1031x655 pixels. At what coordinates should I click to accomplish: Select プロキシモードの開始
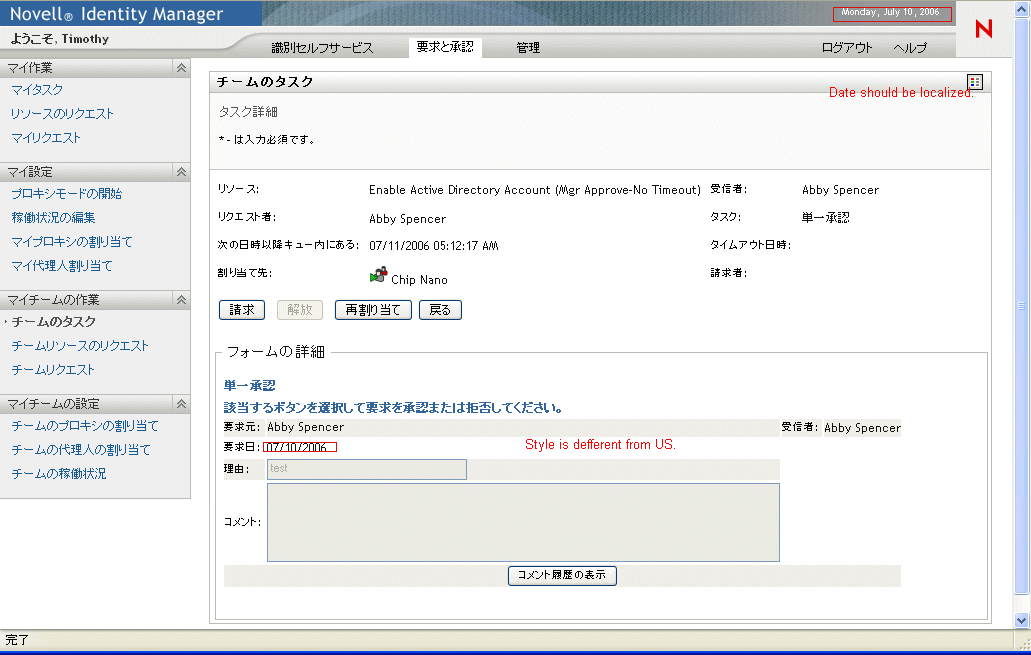tap(66, 193)
